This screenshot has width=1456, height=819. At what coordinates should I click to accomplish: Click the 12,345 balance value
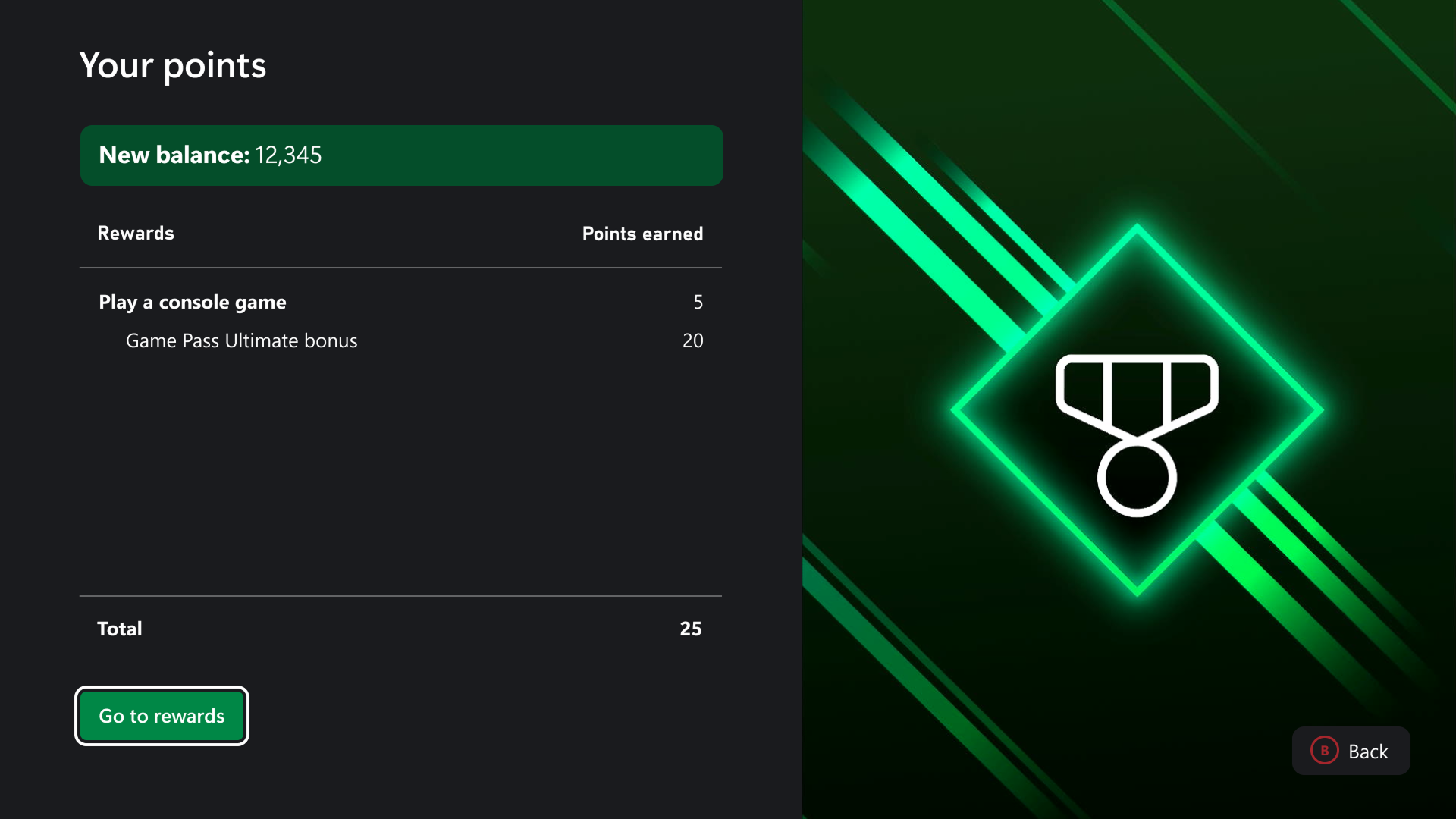288,155
